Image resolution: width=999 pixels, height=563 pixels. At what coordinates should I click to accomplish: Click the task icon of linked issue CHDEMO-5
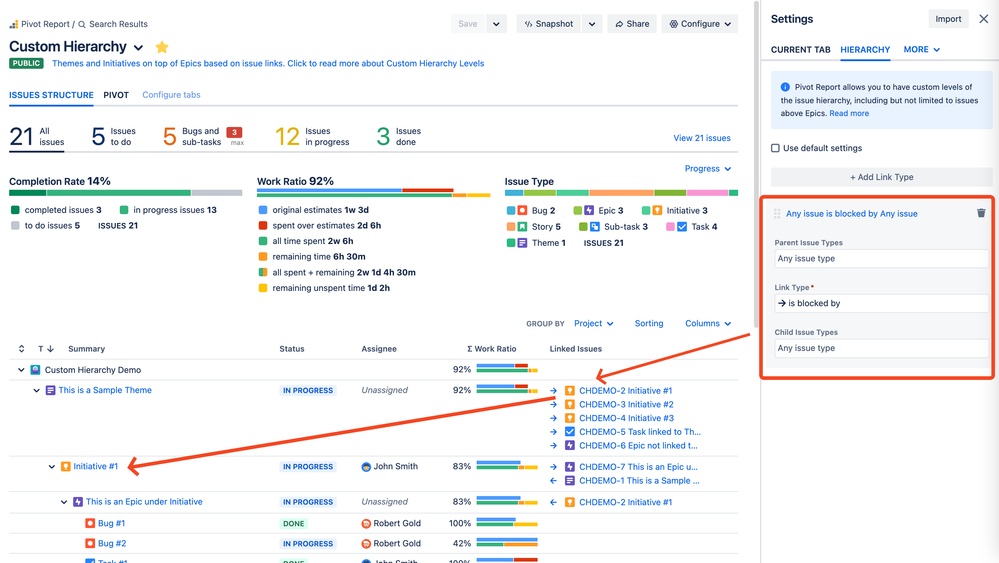pyautogui.click(x=570, y=432)
